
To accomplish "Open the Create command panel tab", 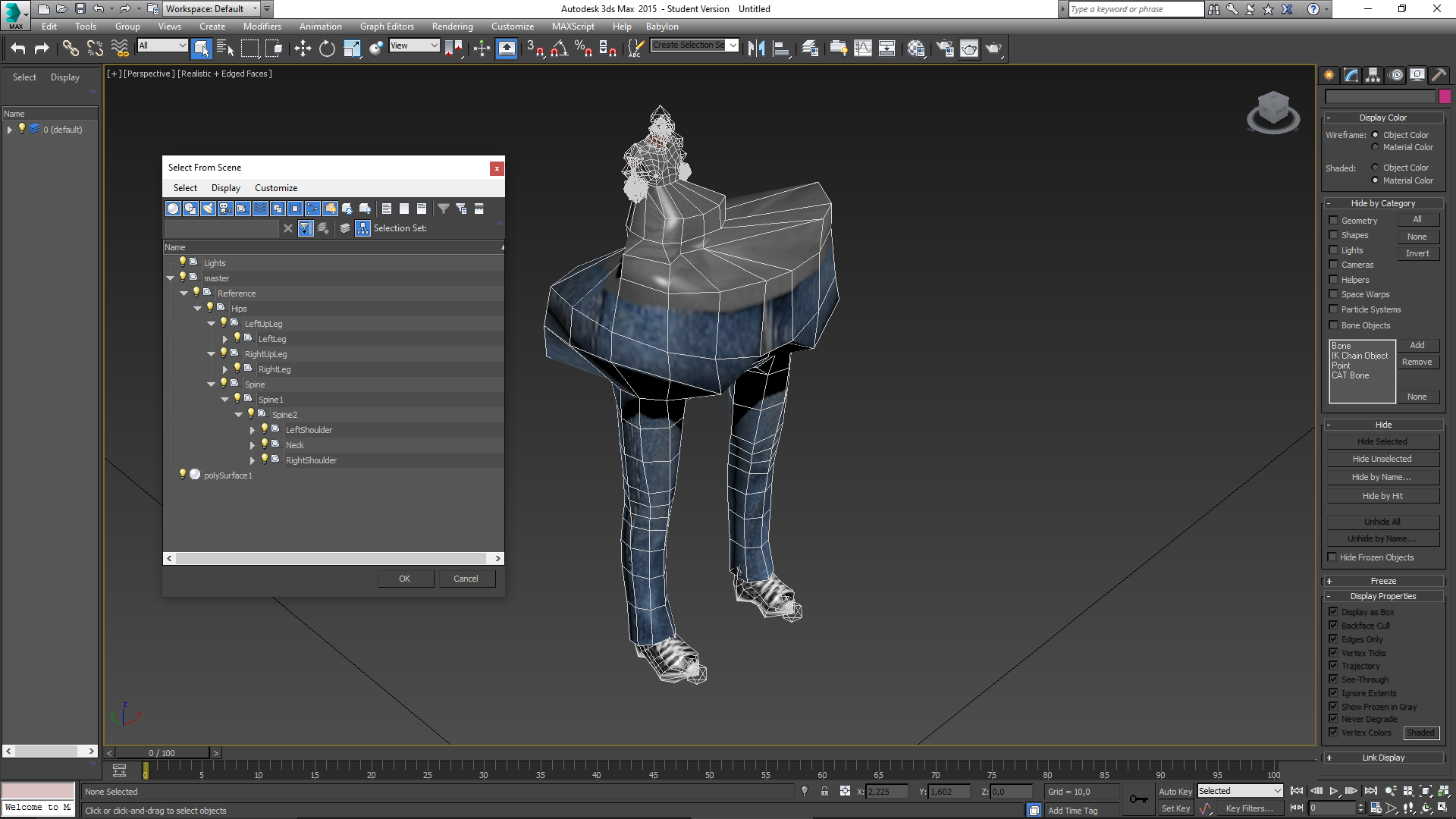I will (x=1329, y=74).
